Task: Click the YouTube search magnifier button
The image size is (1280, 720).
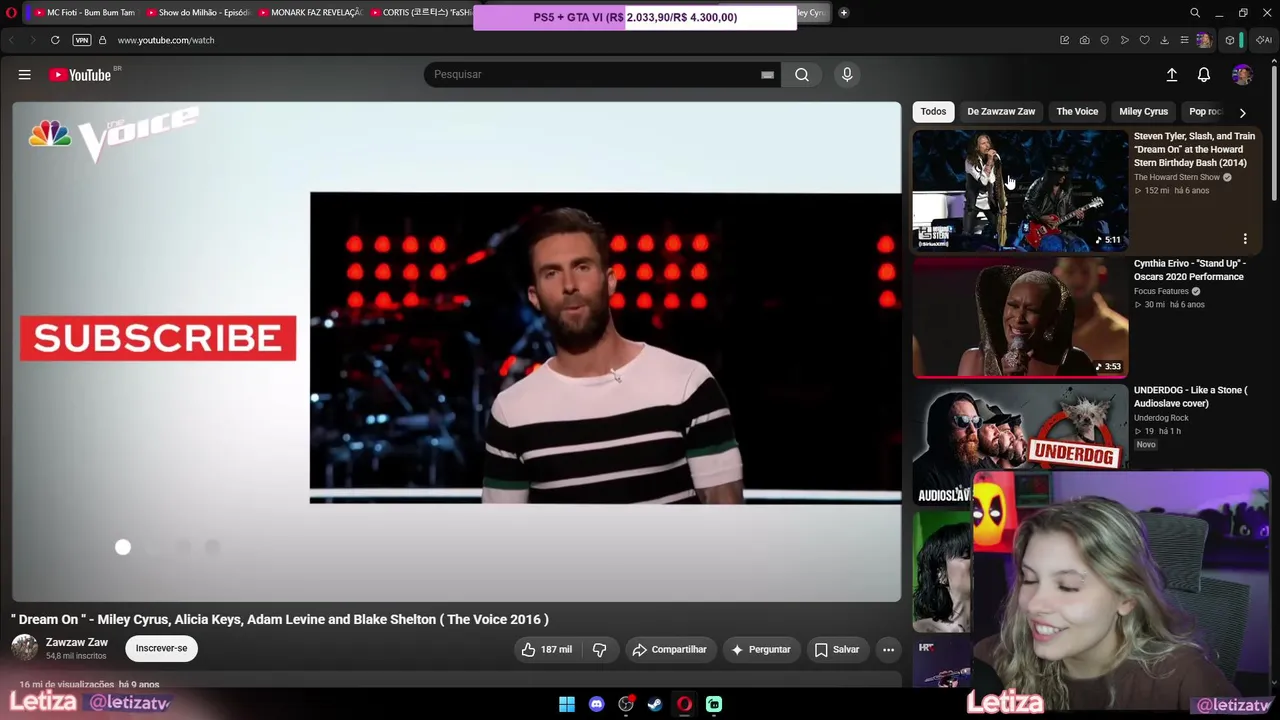Action: coord(802,75)
